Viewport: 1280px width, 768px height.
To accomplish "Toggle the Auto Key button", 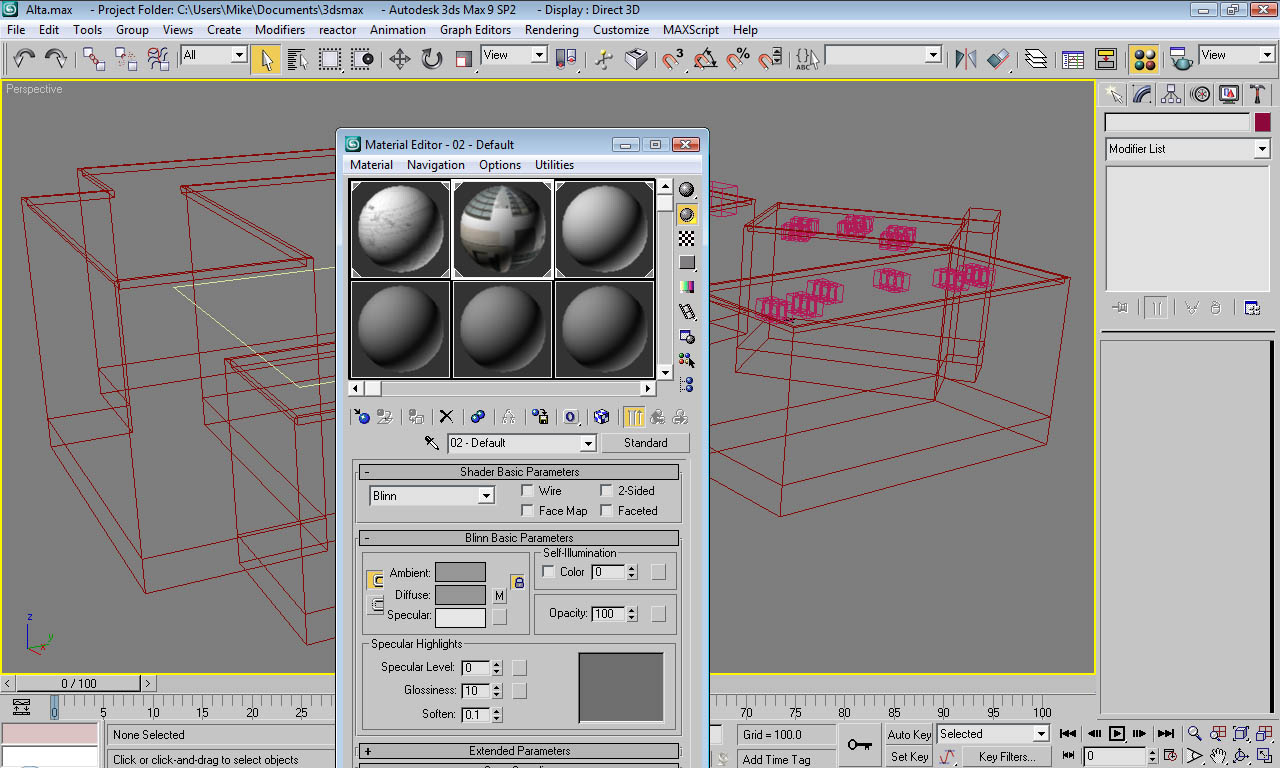I will (x=909, y=735).
